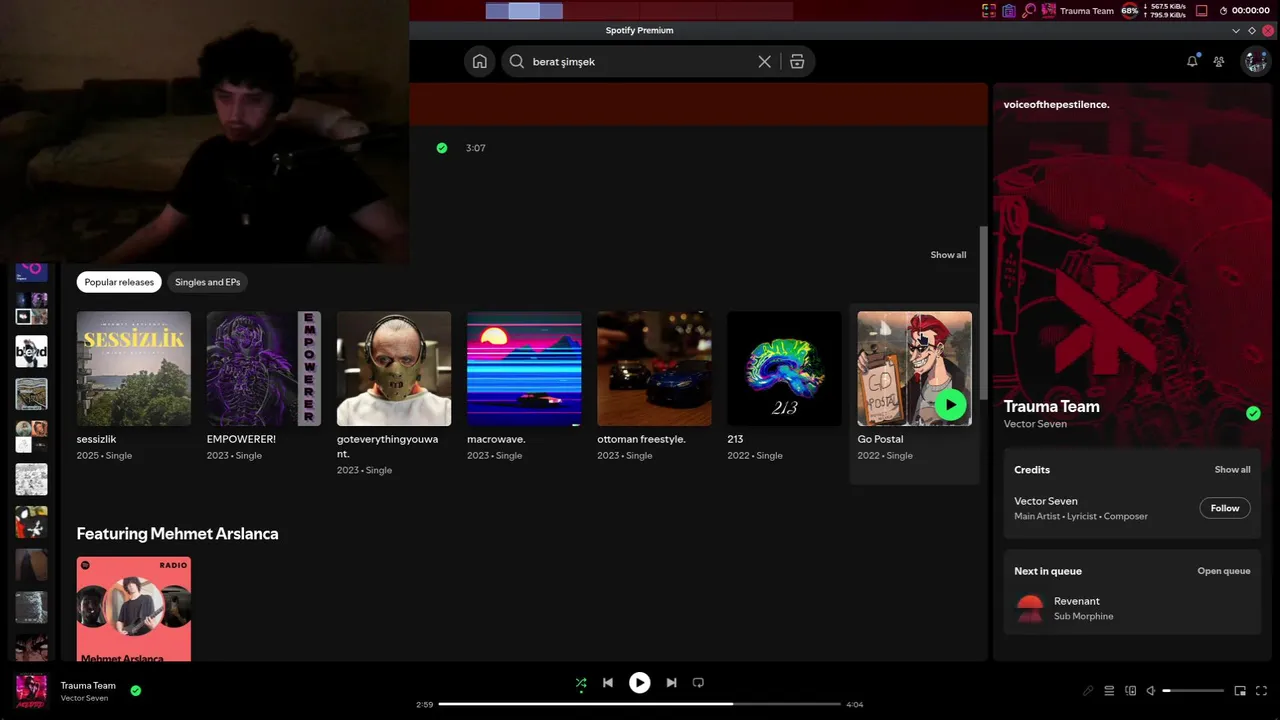The image size is (1280, 720).
Task: Click the Go Postal title text
Action: tap(880, 439)
